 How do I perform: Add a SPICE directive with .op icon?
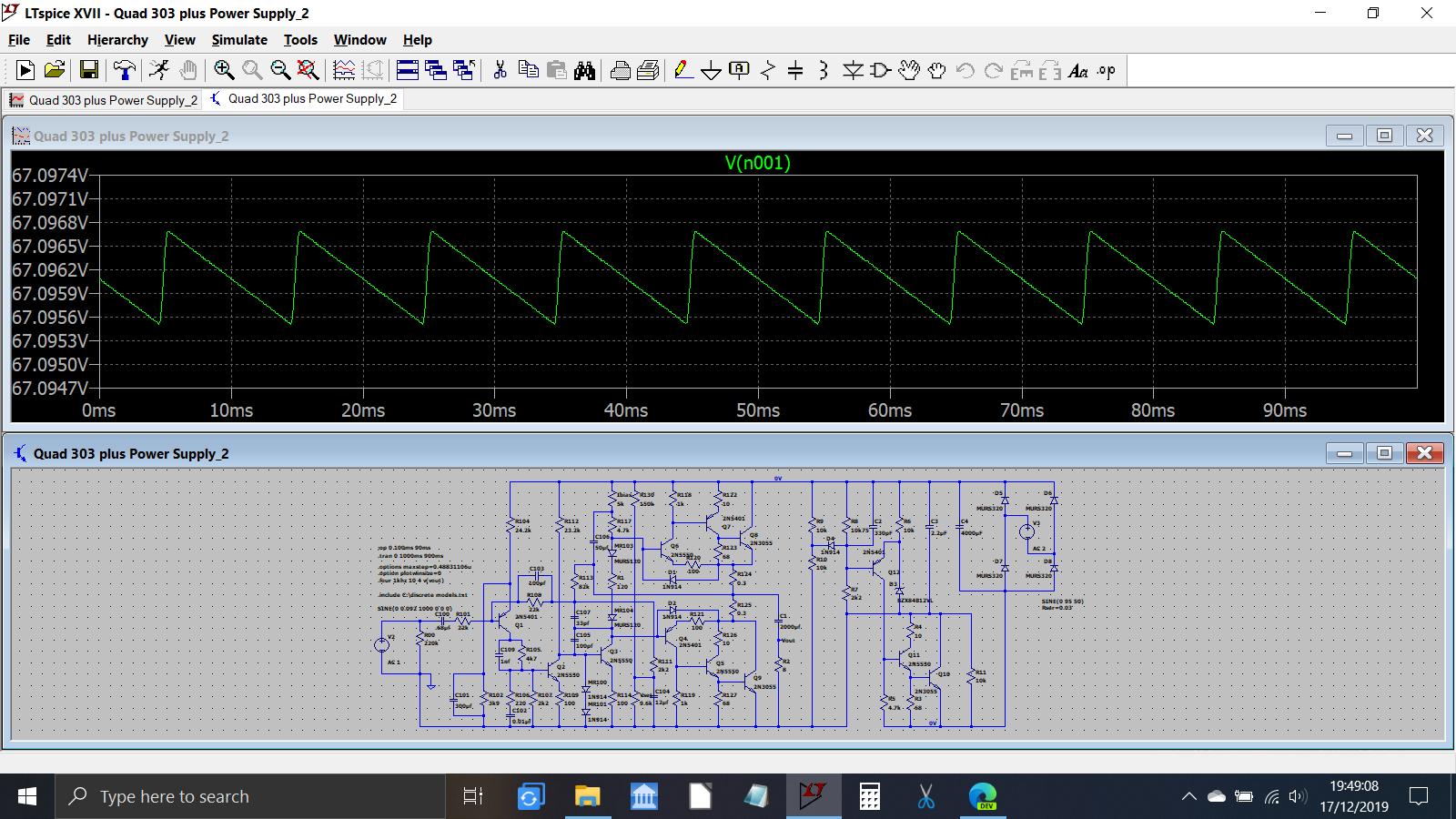pos(1107,70)
